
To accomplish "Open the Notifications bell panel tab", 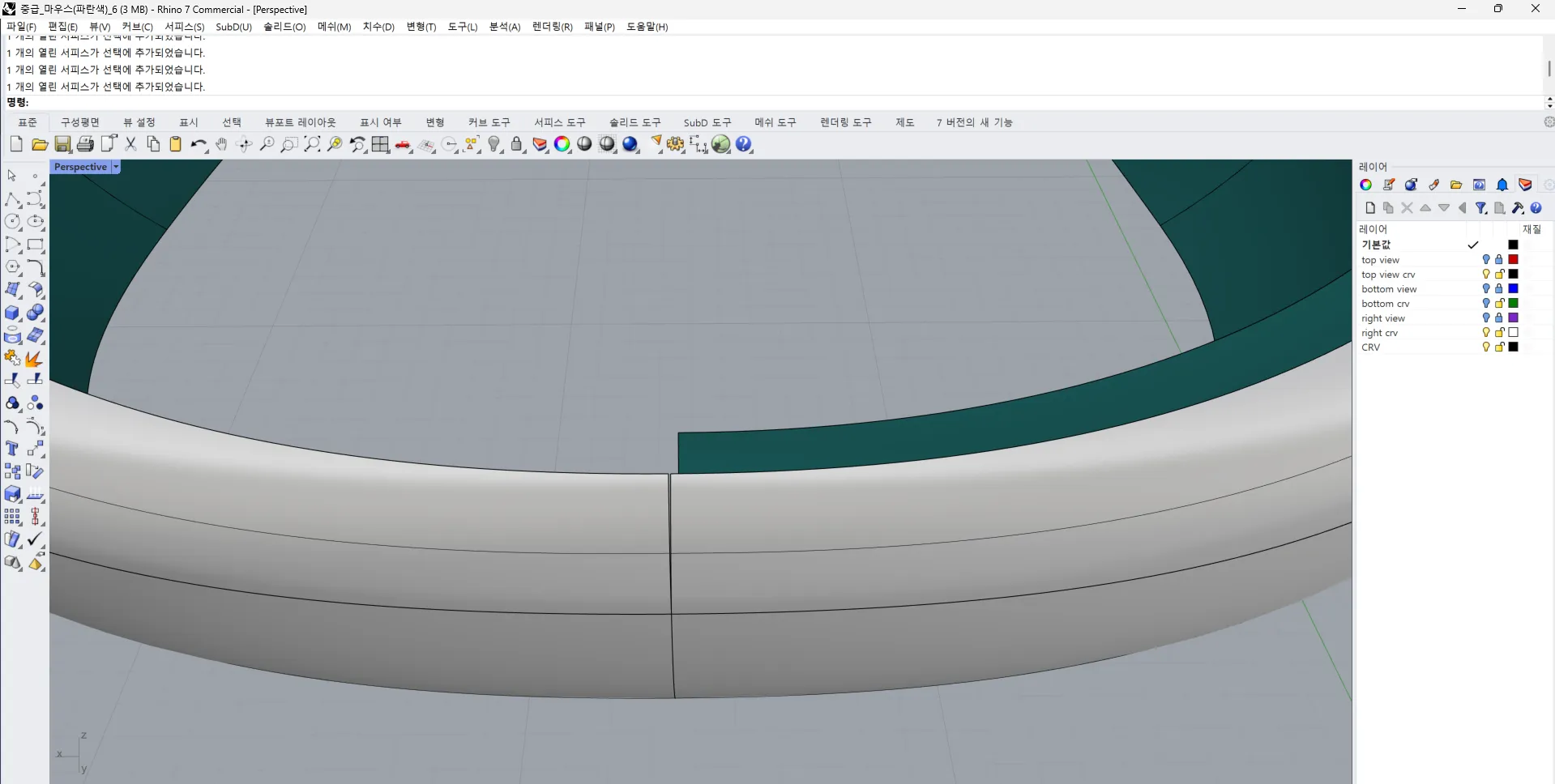I will (x=1502, y=185).
